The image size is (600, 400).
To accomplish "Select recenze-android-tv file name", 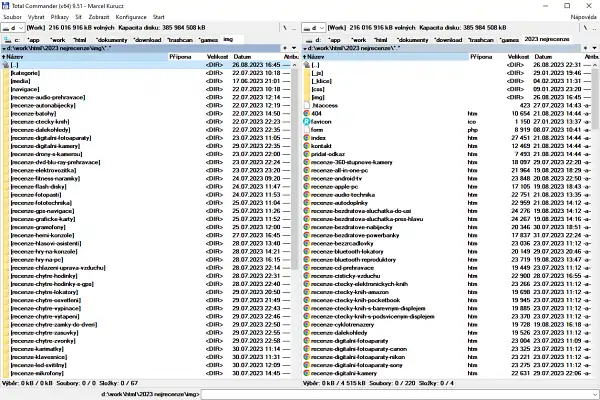I will click(x=336, y=179).
